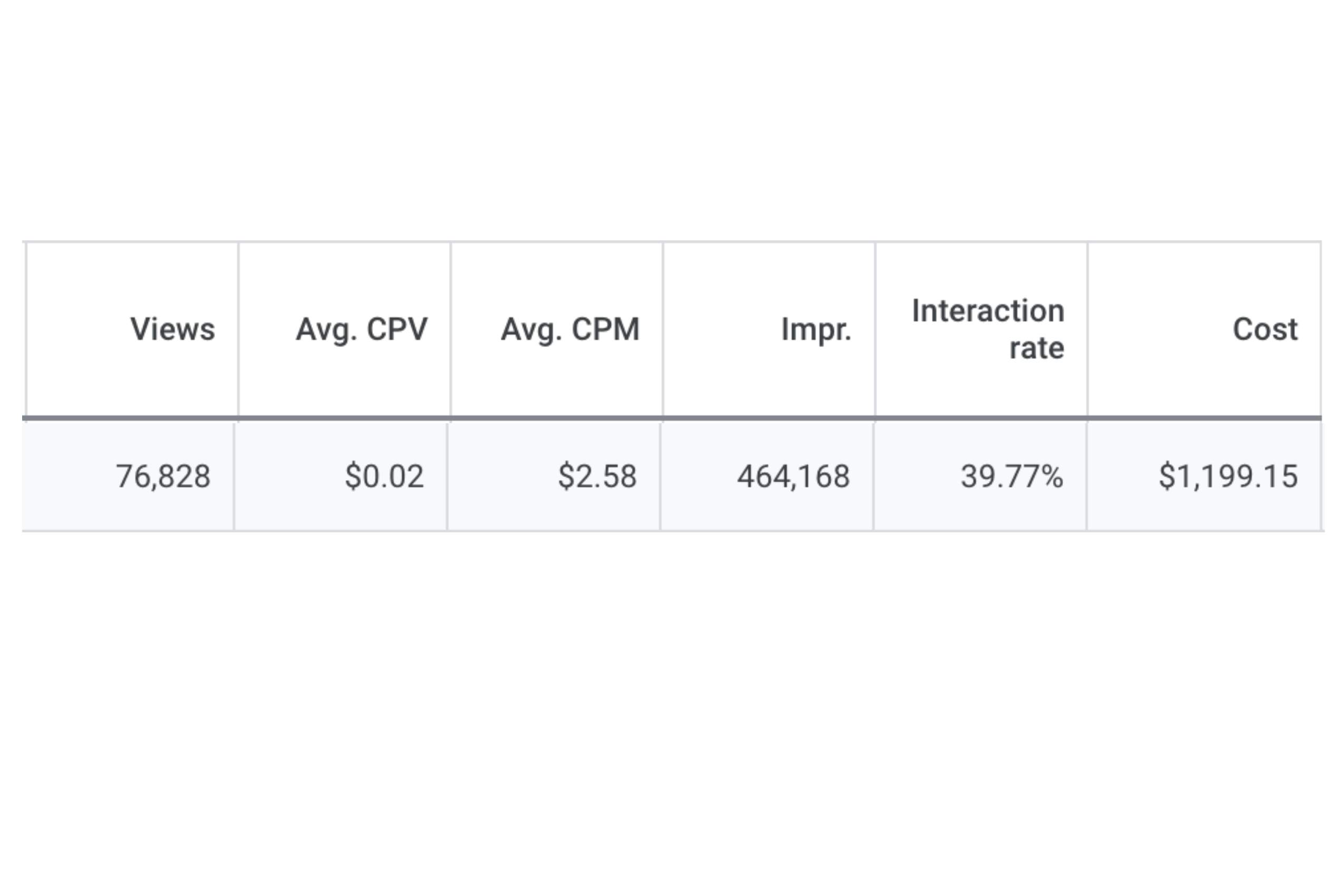Click divider between Impr. and Interaction rate headers
The image size is (1344, 896).
[x=875, y=330]
